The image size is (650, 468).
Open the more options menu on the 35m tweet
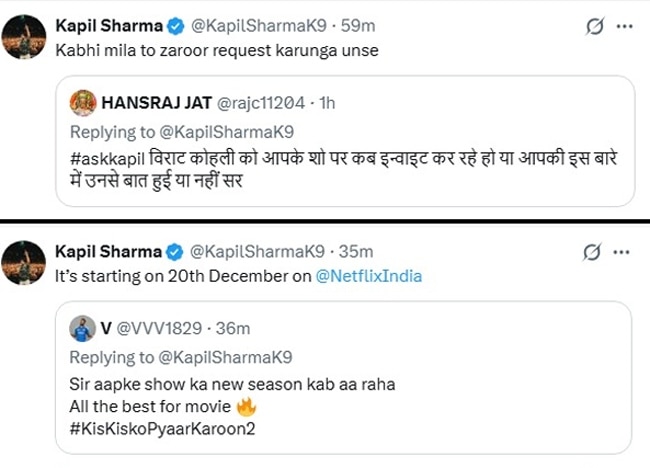(x=624, y=251)
